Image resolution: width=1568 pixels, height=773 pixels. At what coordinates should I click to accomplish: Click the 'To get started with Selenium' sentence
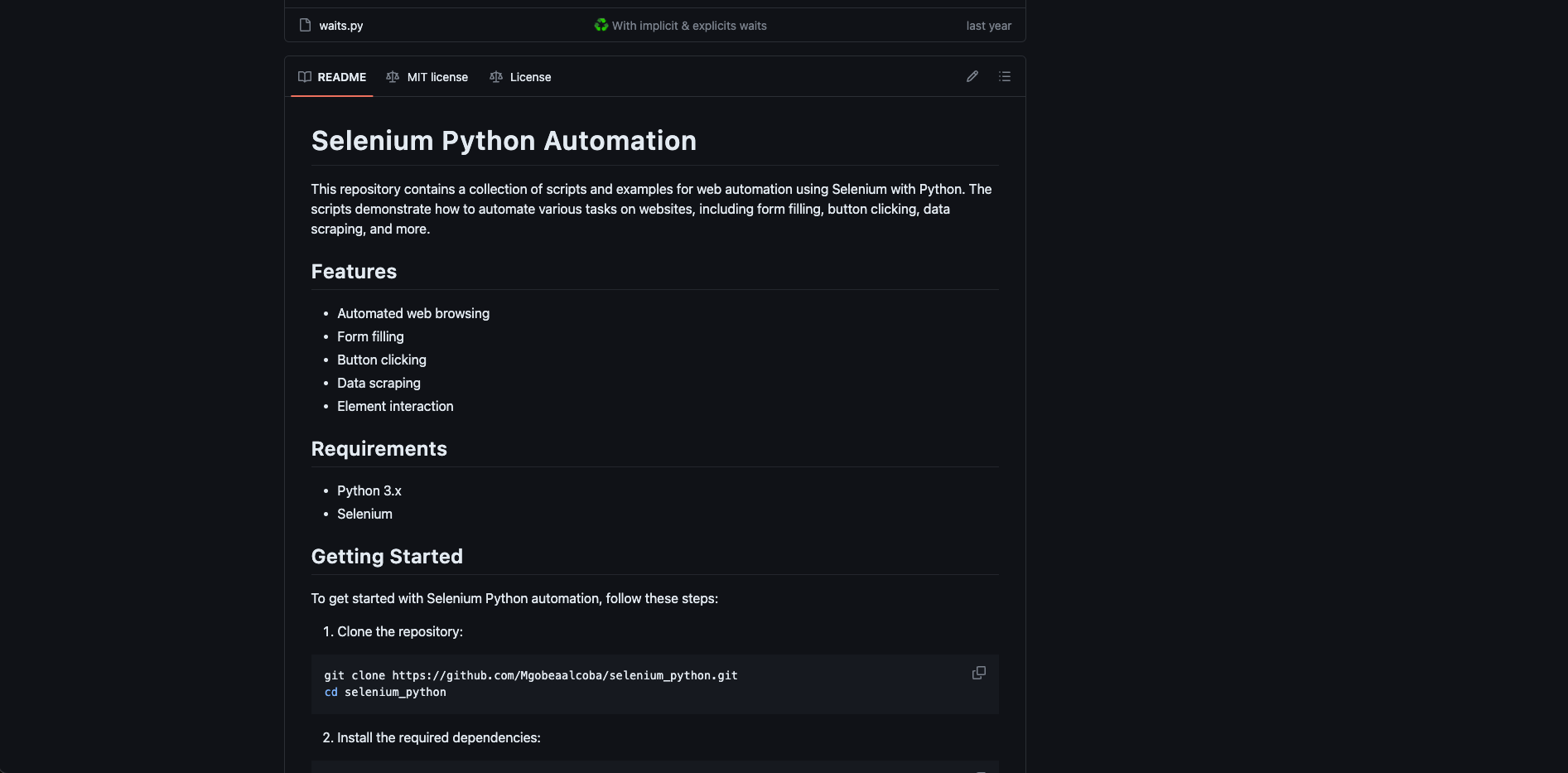(x=514, y=598)
